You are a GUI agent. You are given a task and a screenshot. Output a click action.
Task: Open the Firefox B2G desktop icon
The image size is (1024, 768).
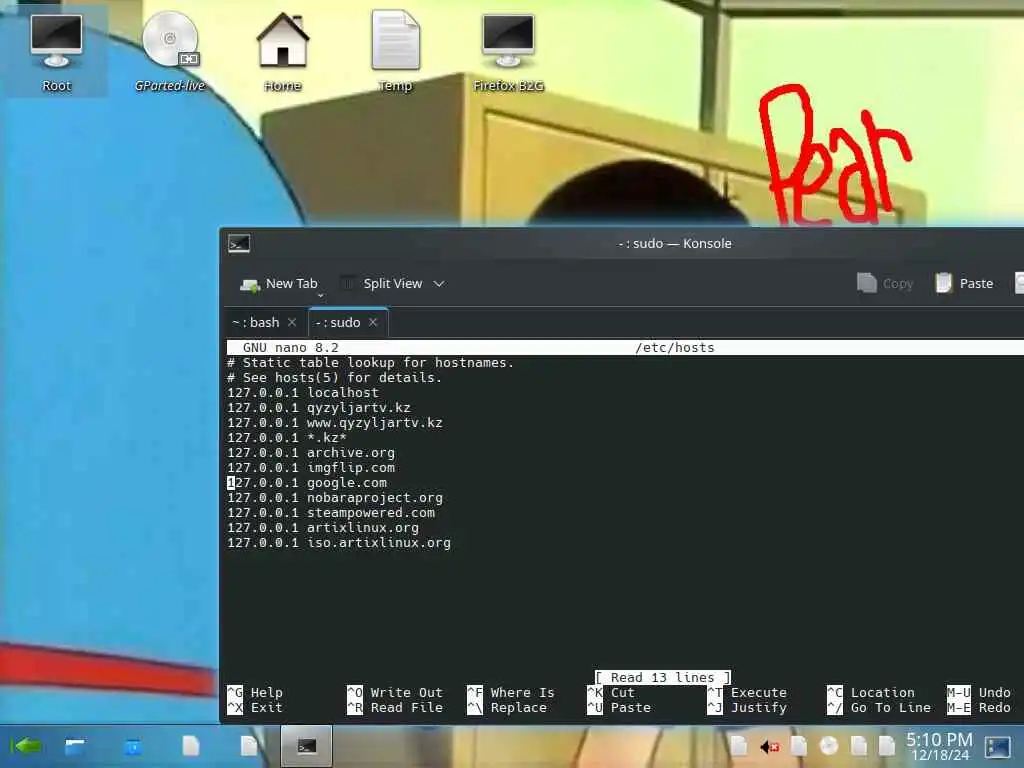pyautogui.click(x=508, y=52)
